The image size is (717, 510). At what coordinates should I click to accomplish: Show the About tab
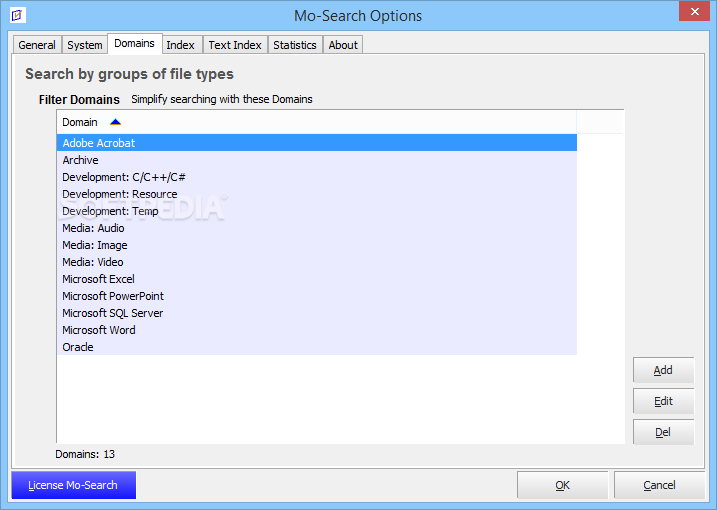click(343, 45)
